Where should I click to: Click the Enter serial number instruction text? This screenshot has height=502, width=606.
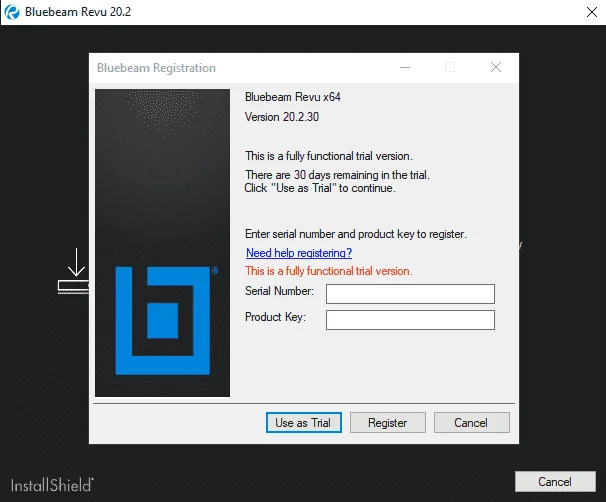pyautogui.click(x=356, y=234)
